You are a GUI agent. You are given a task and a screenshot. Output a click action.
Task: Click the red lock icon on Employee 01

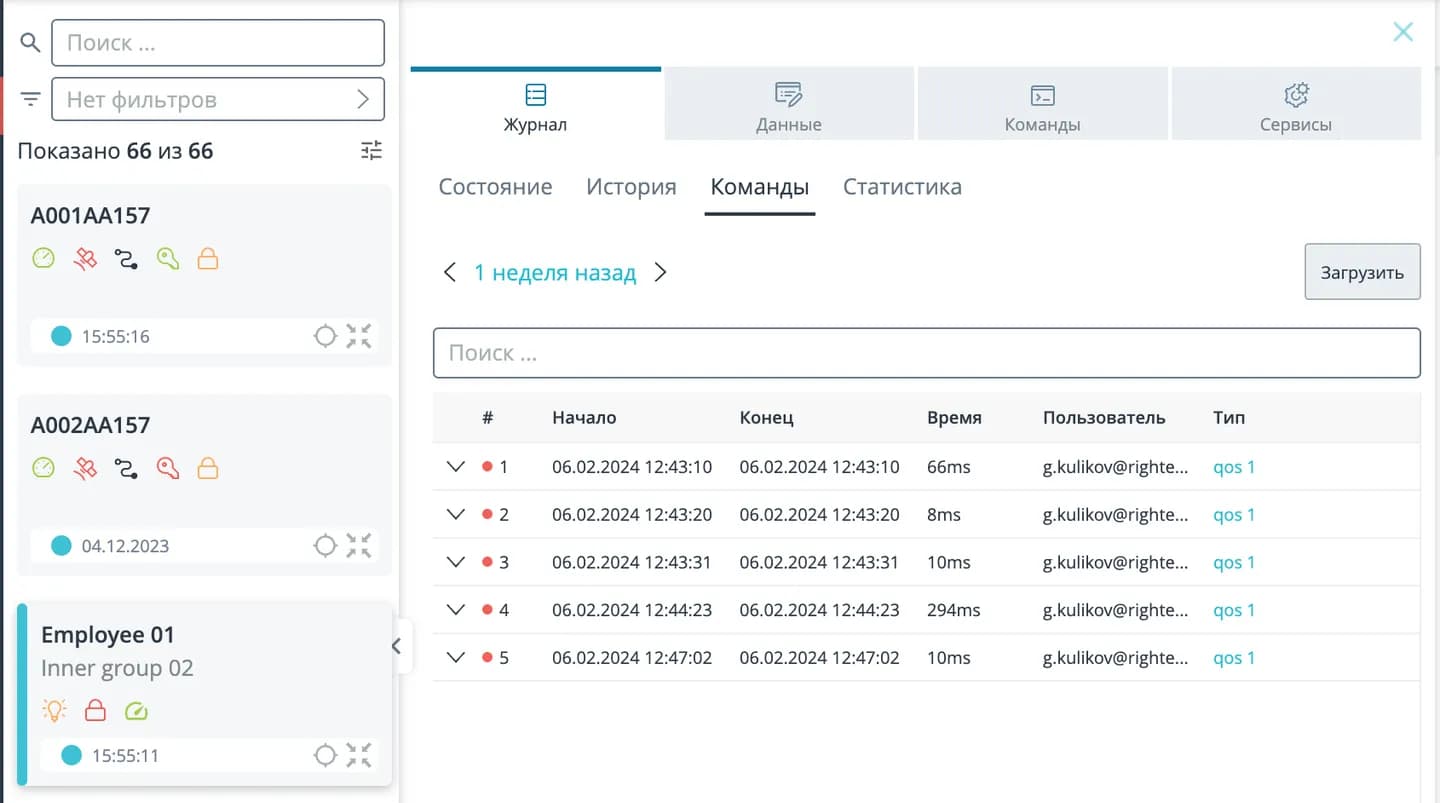pyautogui.click(x=95, y=711)
